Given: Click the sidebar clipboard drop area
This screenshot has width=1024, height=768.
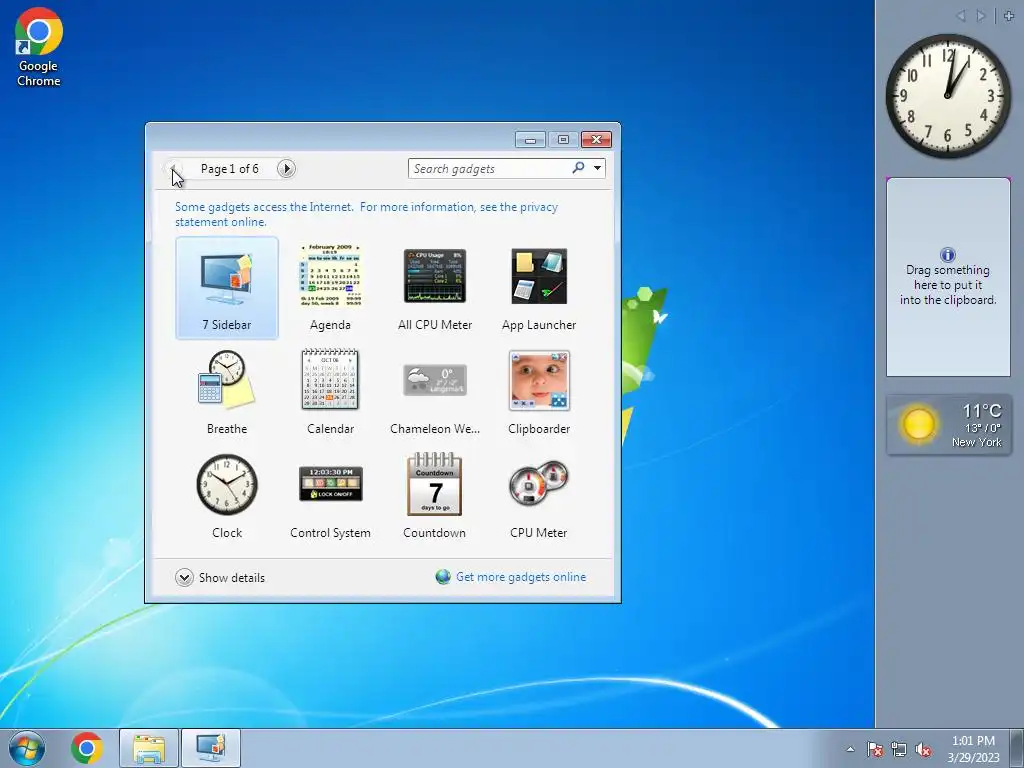Looking at the screenshot, I should point(948,277).
